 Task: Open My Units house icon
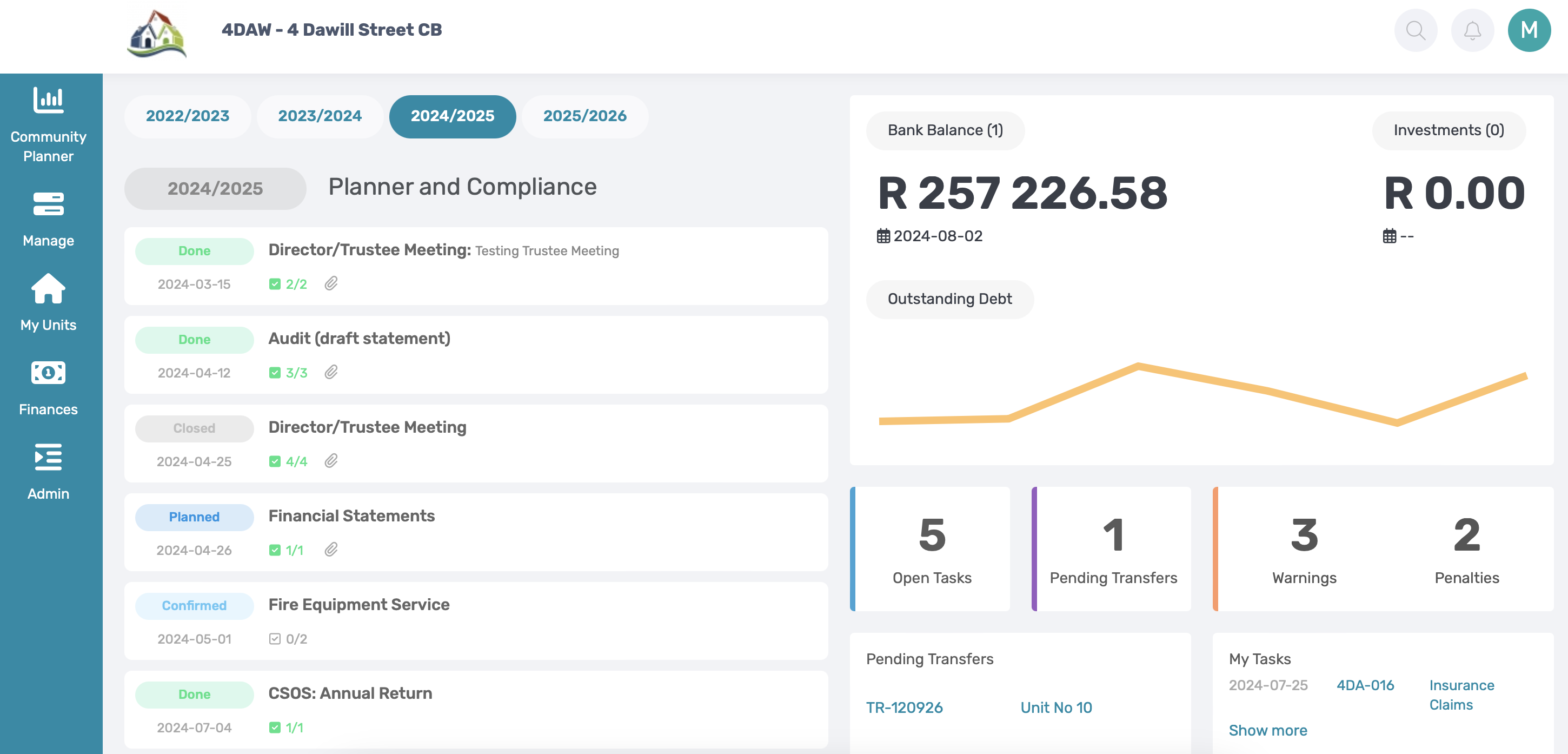point(48,289)
